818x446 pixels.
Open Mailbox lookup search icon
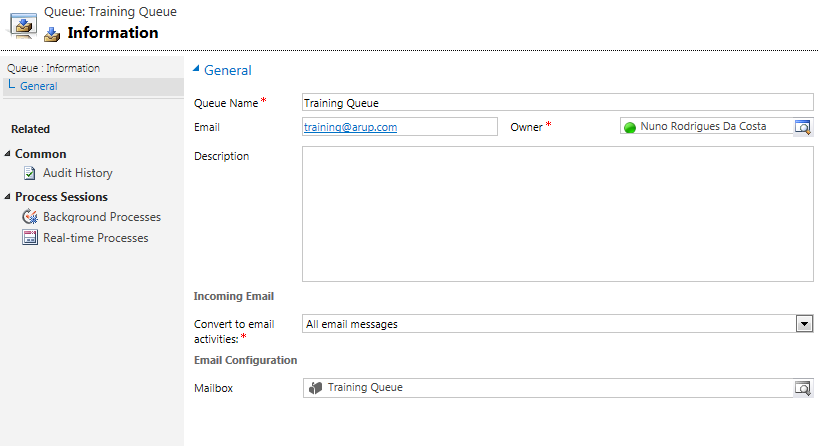[x=802, y=388]
